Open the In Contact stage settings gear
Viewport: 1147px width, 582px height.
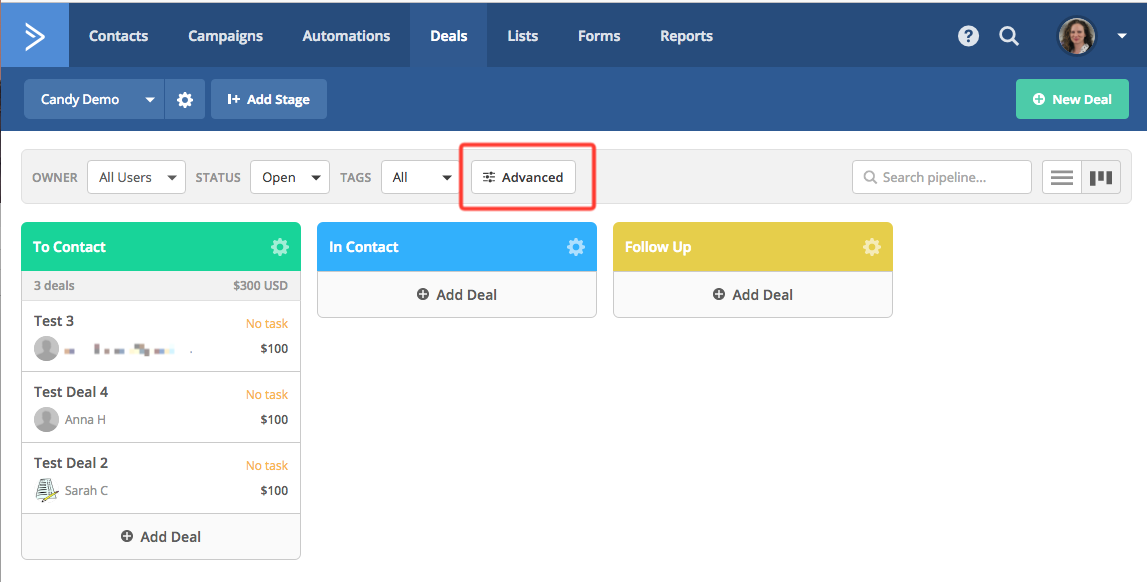[576, 247]
